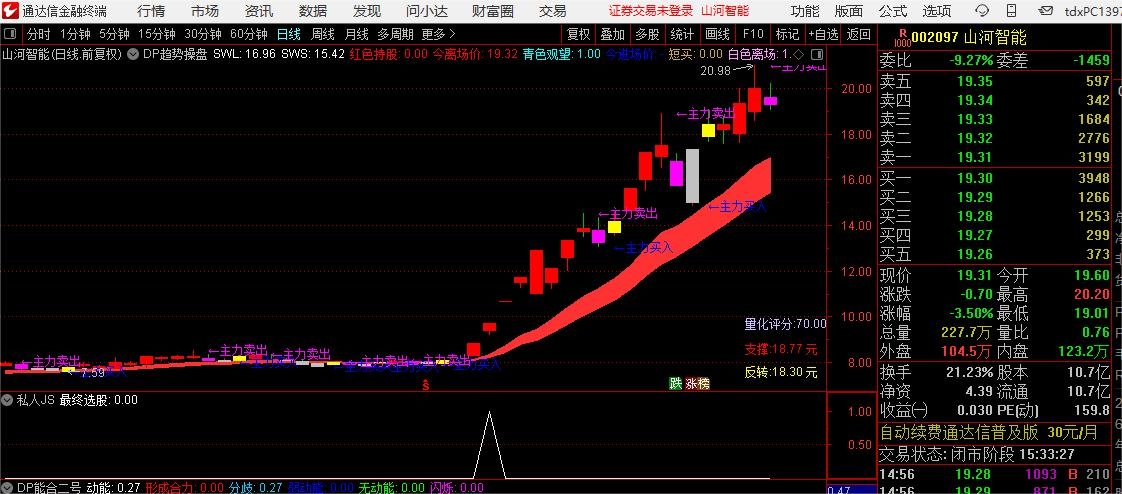Switch to 60分钟 chart period
This screenshot has width=1122, height=494.
point(248,34)
